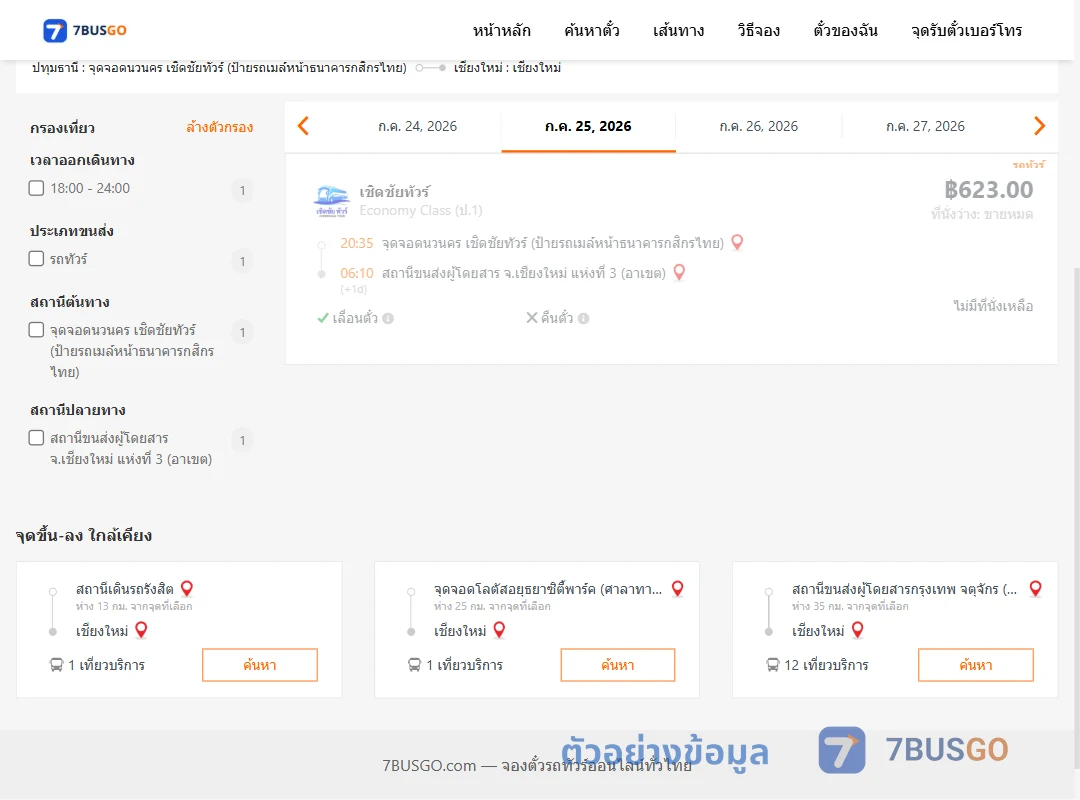Click bus icon beside 12 เที่ยวบริการ

coord(772,665)
